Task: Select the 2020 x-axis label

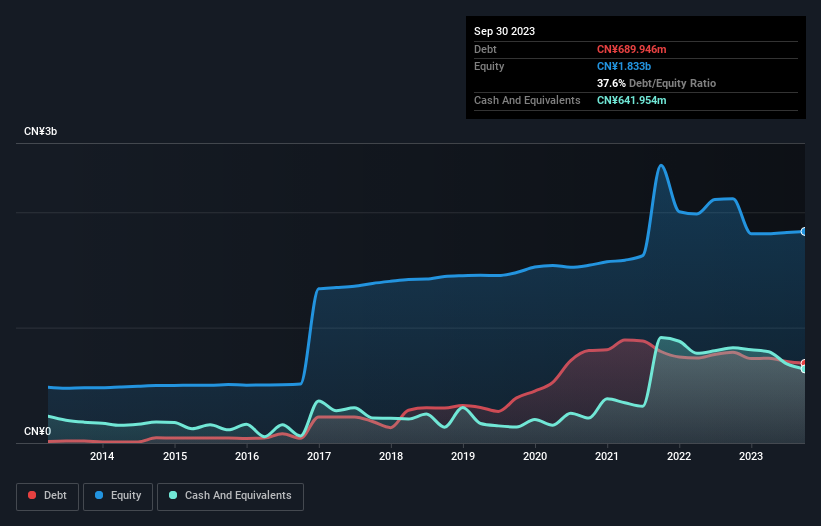Action: click(535, 456)
